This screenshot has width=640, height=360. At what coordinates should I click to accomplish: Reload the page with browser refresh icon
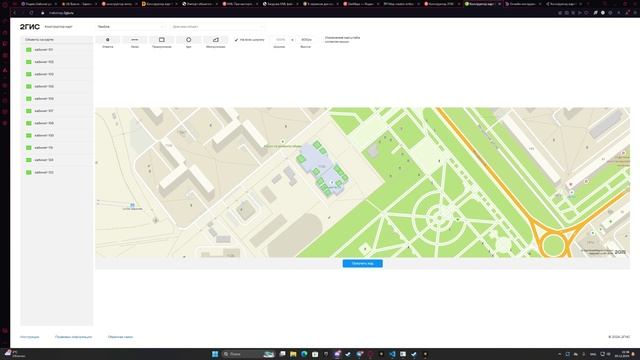[x=31, y=13]
